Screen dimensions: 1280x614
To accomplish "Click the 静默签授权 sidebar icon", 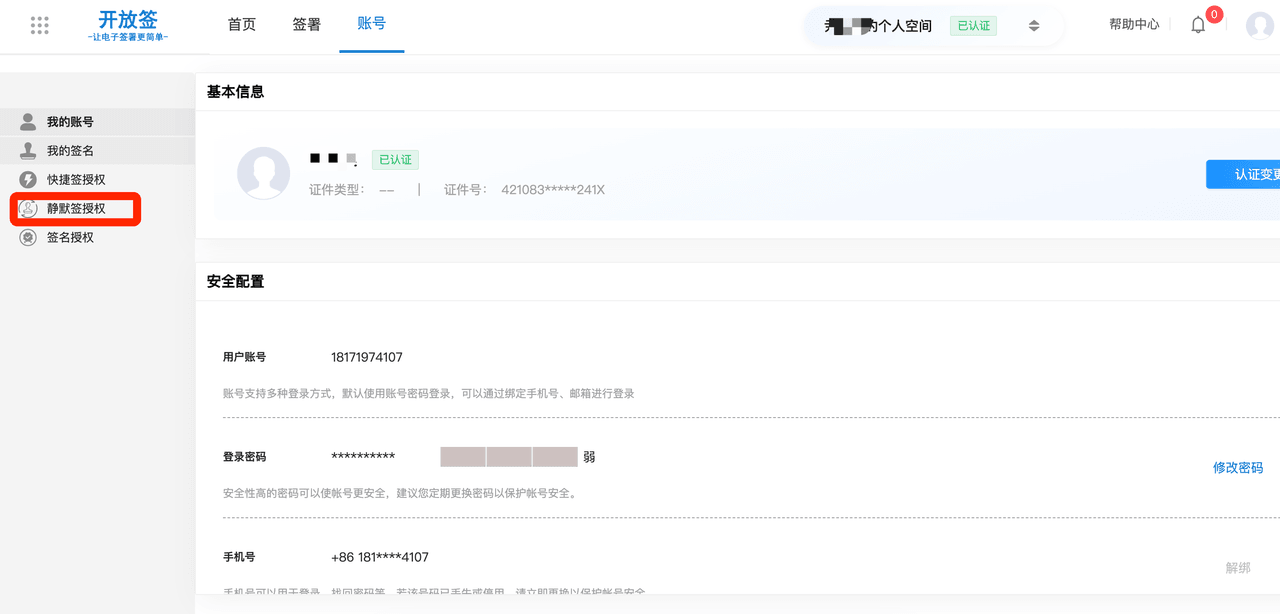I will pos(28,209).
